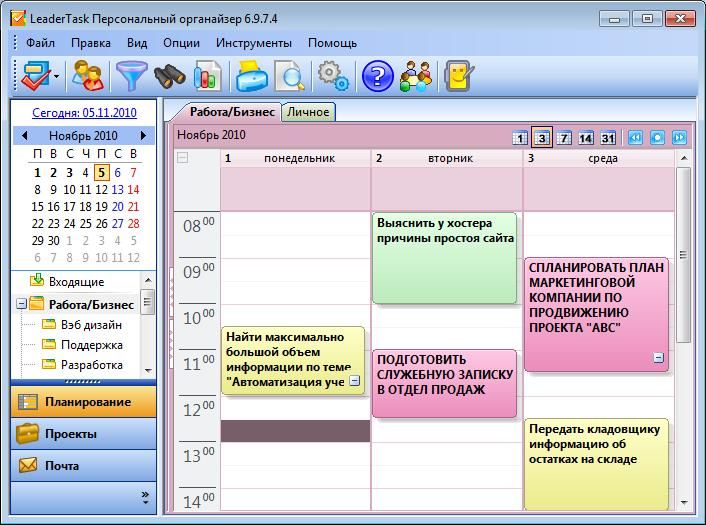Expand navigation pane options chevron at bottom
This screenshot has height=525, width=706.
tap(145, 496)
